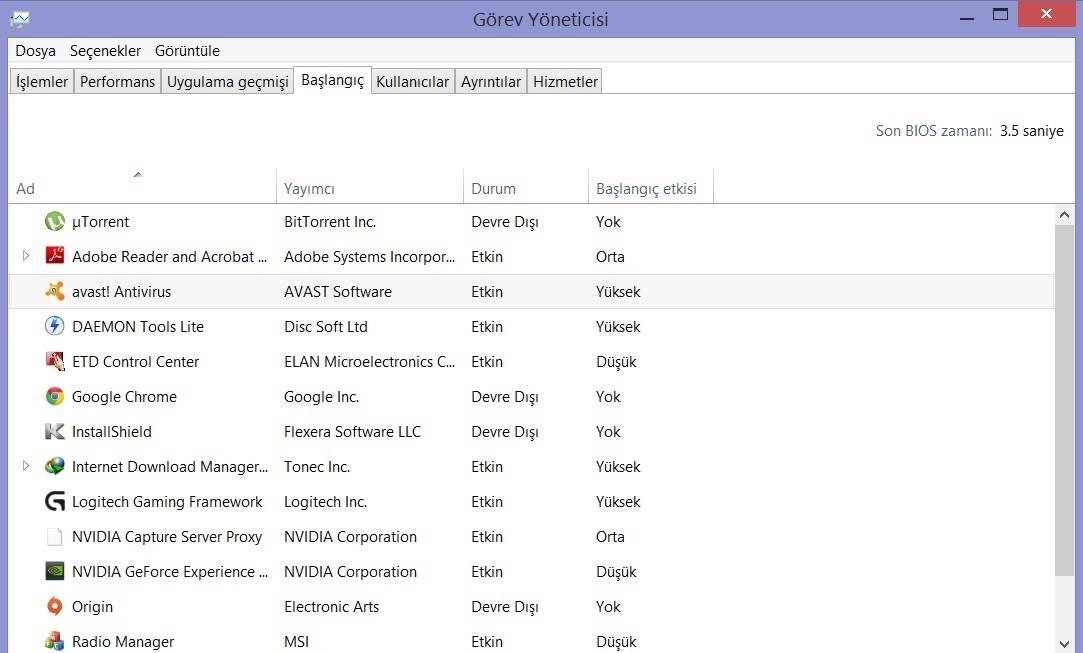The image size is (1083, 653).
Task: Click the ETD Control Center icon
Action: (55, 361)
